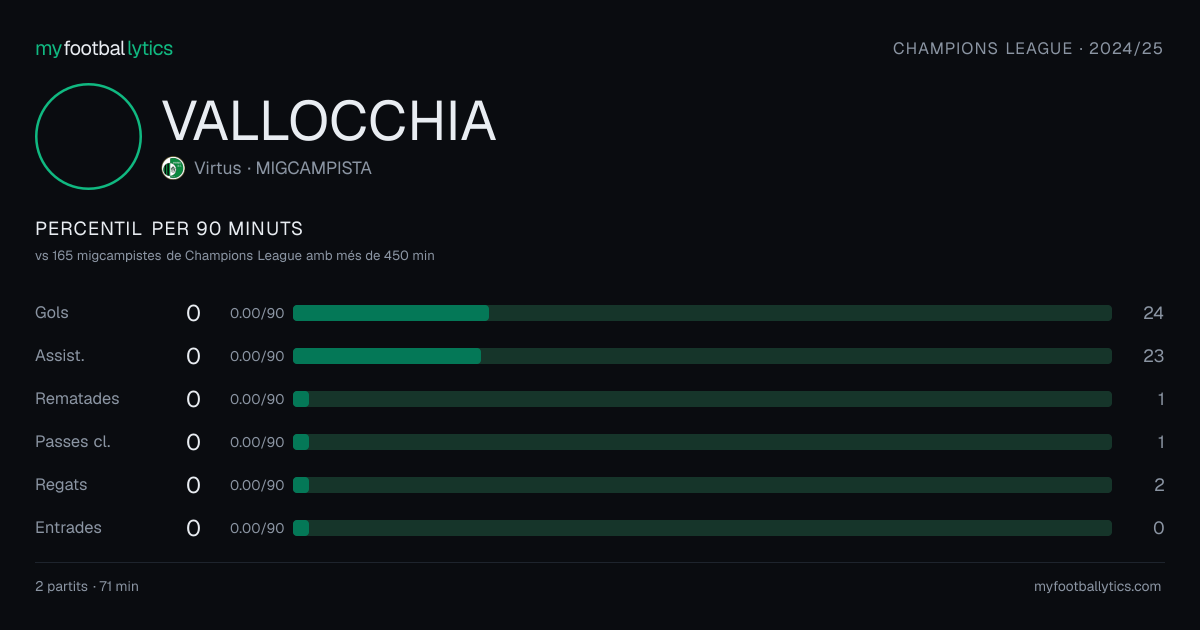Select the VALLOCCHIA player name heading

click(329, 121)
